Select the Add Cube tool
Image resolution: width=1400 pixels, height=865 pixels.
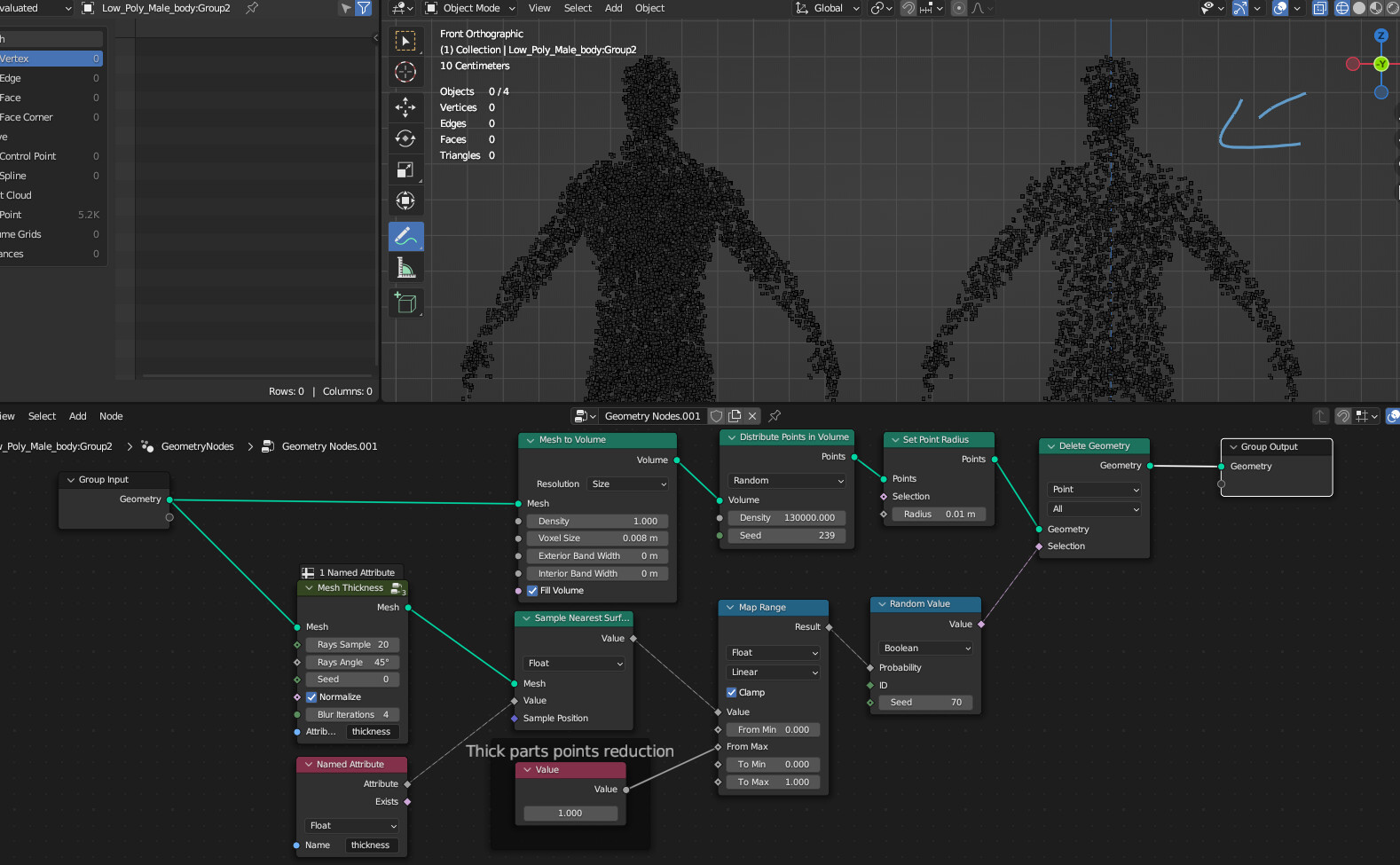point(405,303)
